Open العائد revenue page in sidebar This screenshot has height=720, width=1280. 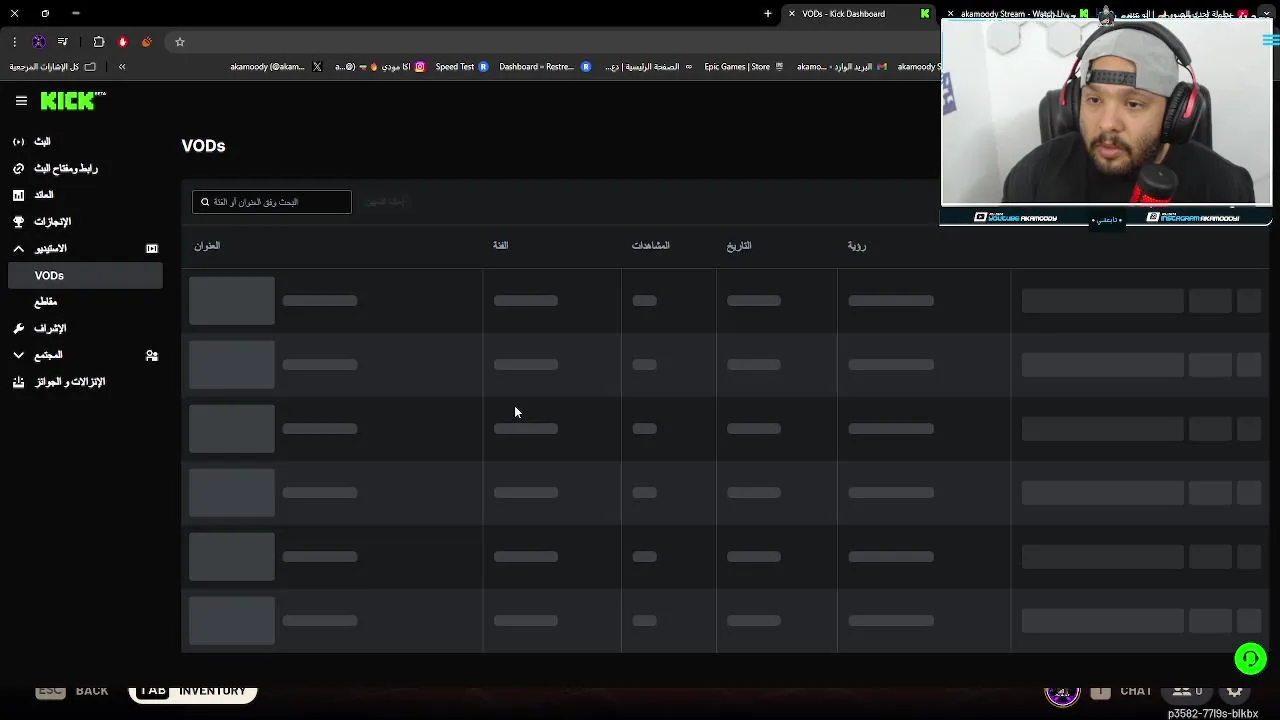click(44, 195)
